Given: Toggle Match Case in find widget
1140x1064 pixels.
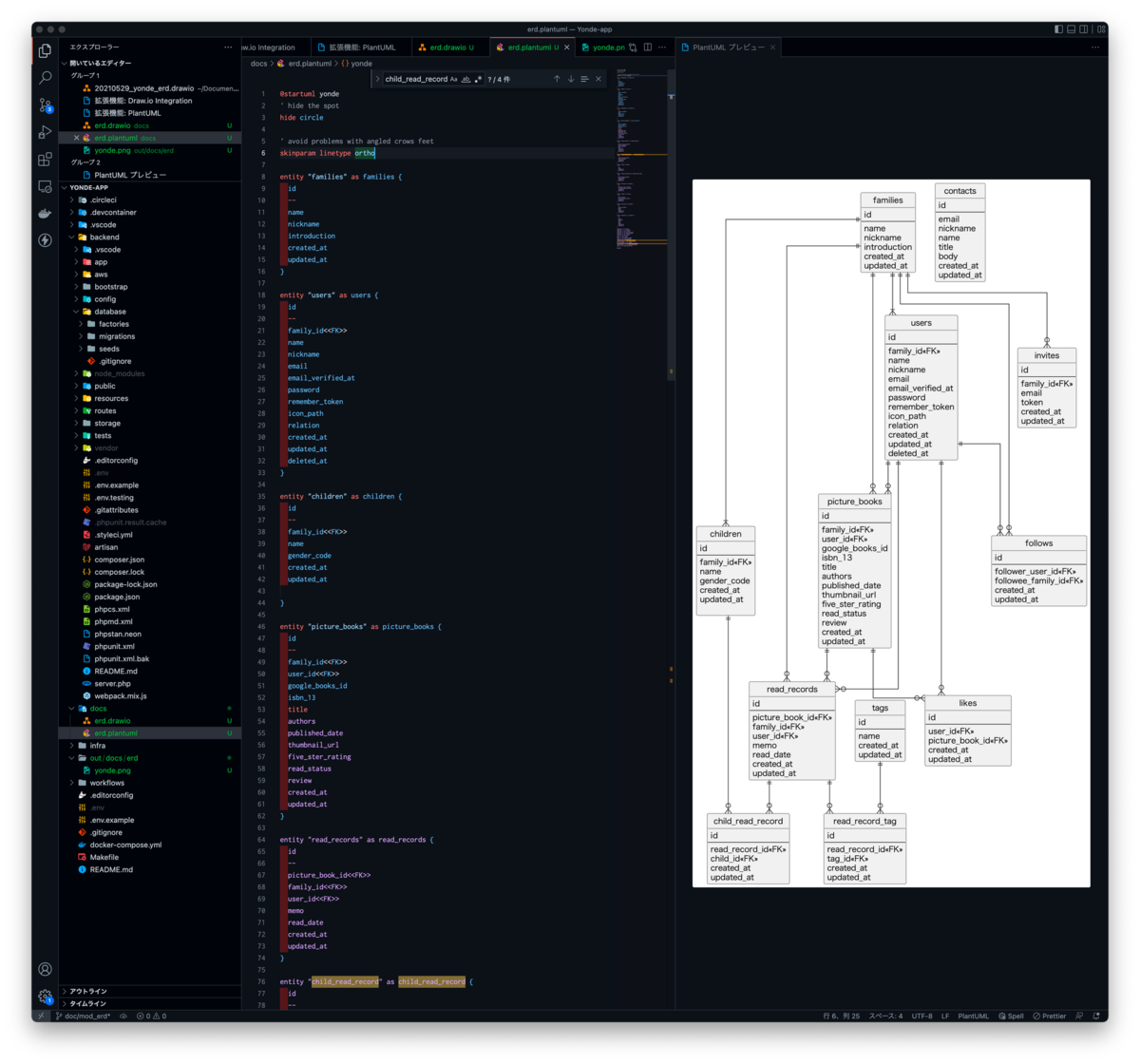Looking at the screenshot, I should (x=453, y=79).
